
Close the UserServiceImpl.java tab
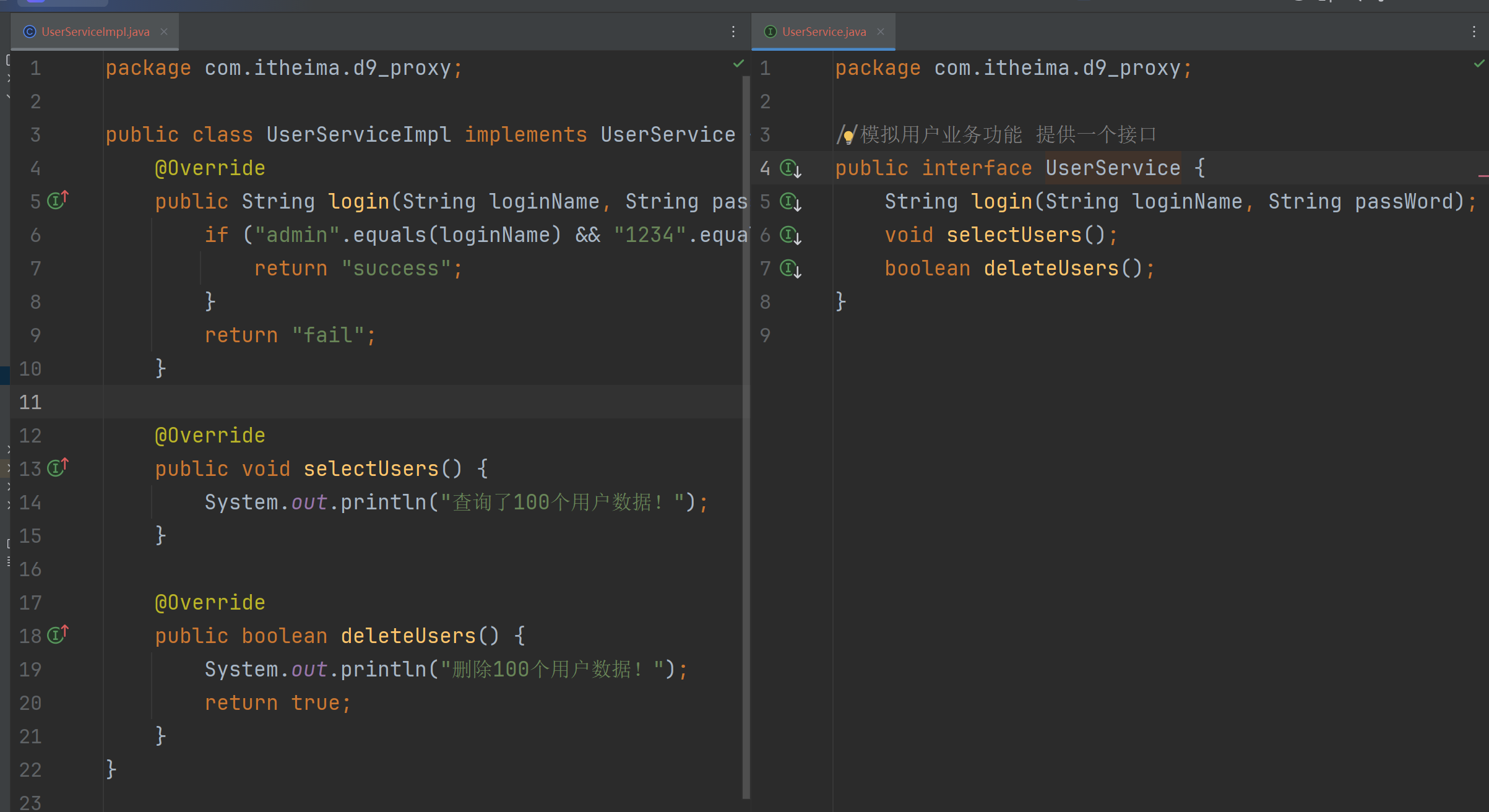tap(164, 32)
